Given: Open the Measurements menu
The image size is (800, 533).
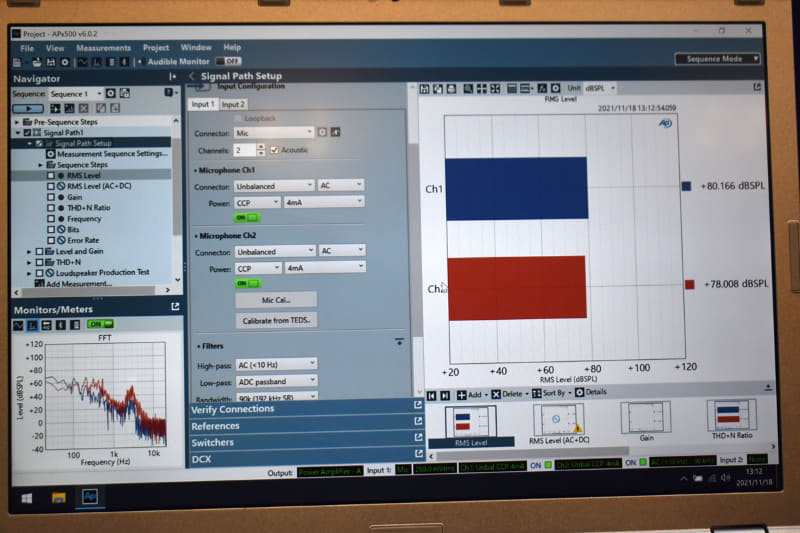Looking at the screenshot, I should pos(104,48).
